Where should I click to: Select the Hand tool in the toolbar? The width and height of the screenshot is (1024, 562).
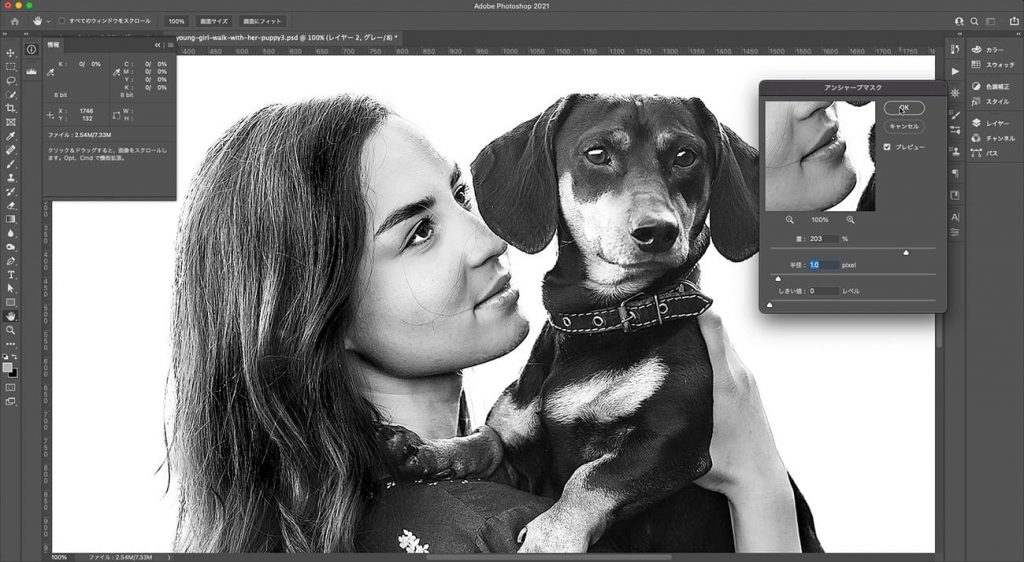click(10, 316)
